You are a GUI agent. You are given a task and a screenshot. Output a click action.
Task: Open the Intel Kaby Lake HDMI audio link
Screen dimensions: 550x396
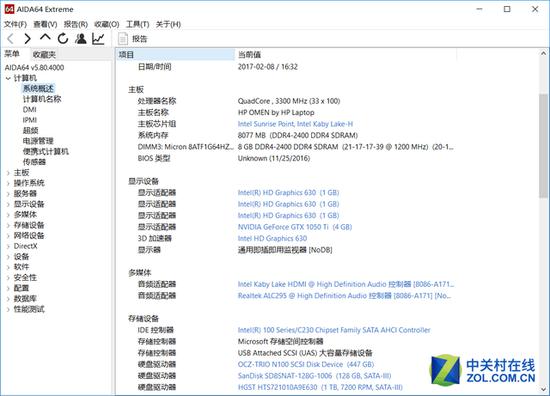346,284
